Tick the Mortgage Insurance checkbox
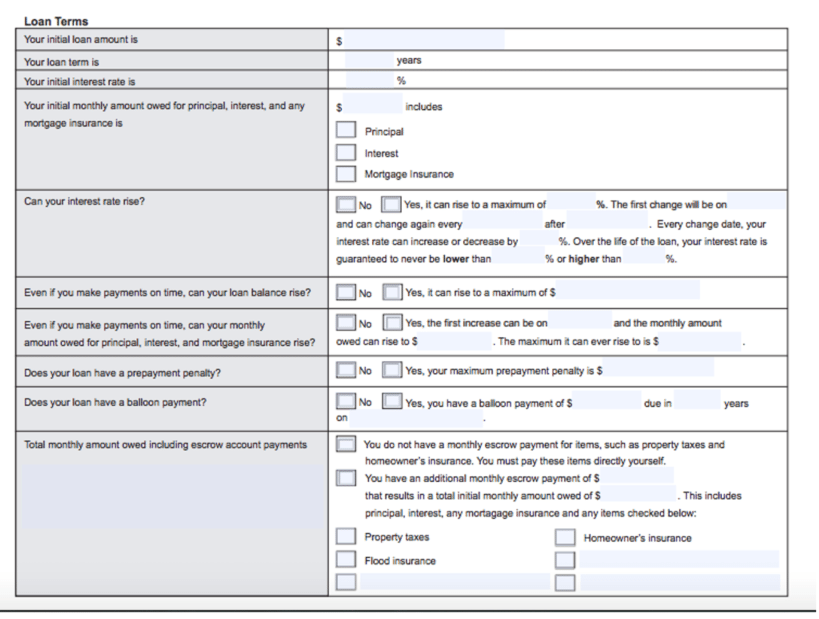The width and height of the screenshot is (819, 619). pyautogui.click(x=345, y=175)
